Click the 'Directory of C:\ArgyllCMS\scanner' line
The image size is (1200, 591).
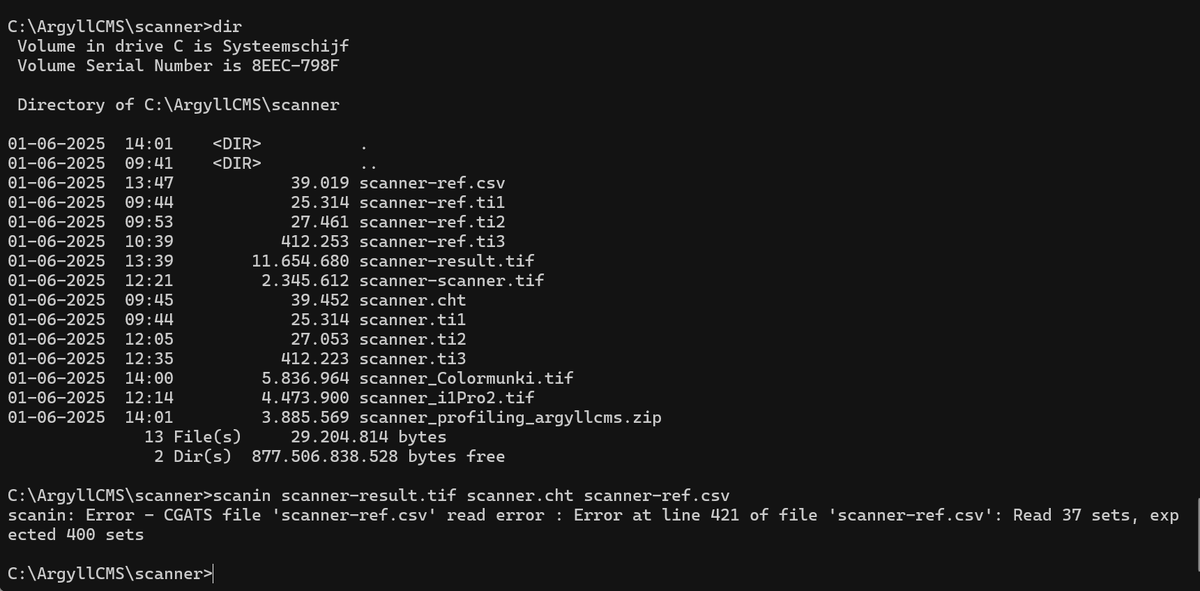point(178,104)
